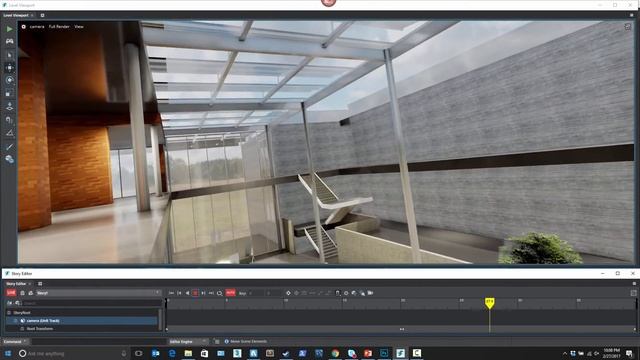
Task: Switch to the Level Viewport tab
Action: [x=16, y=16]
